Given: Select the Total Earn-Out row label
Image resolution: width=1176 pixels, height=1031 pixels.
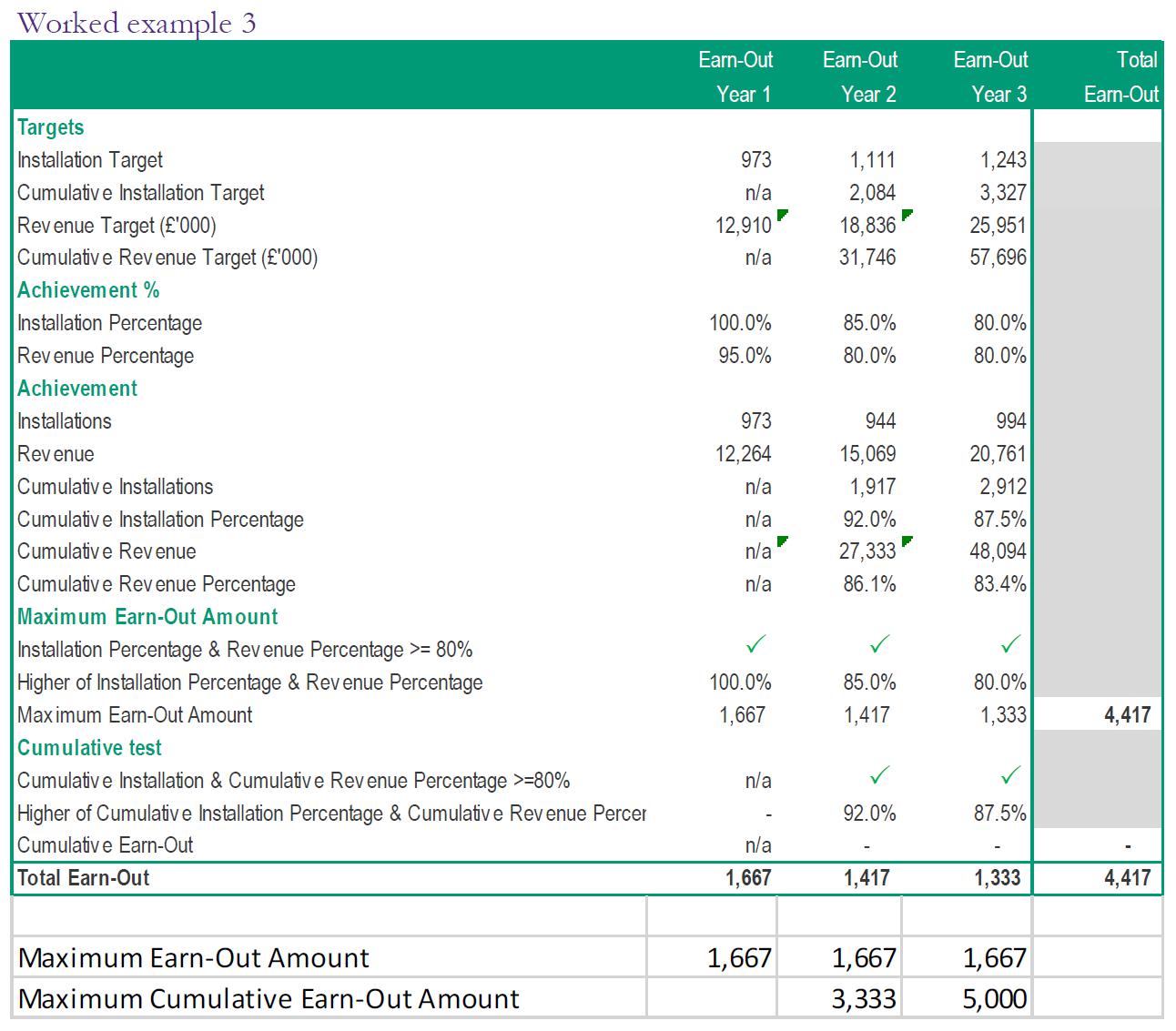Looking at the screenshot, I should 84,878.
